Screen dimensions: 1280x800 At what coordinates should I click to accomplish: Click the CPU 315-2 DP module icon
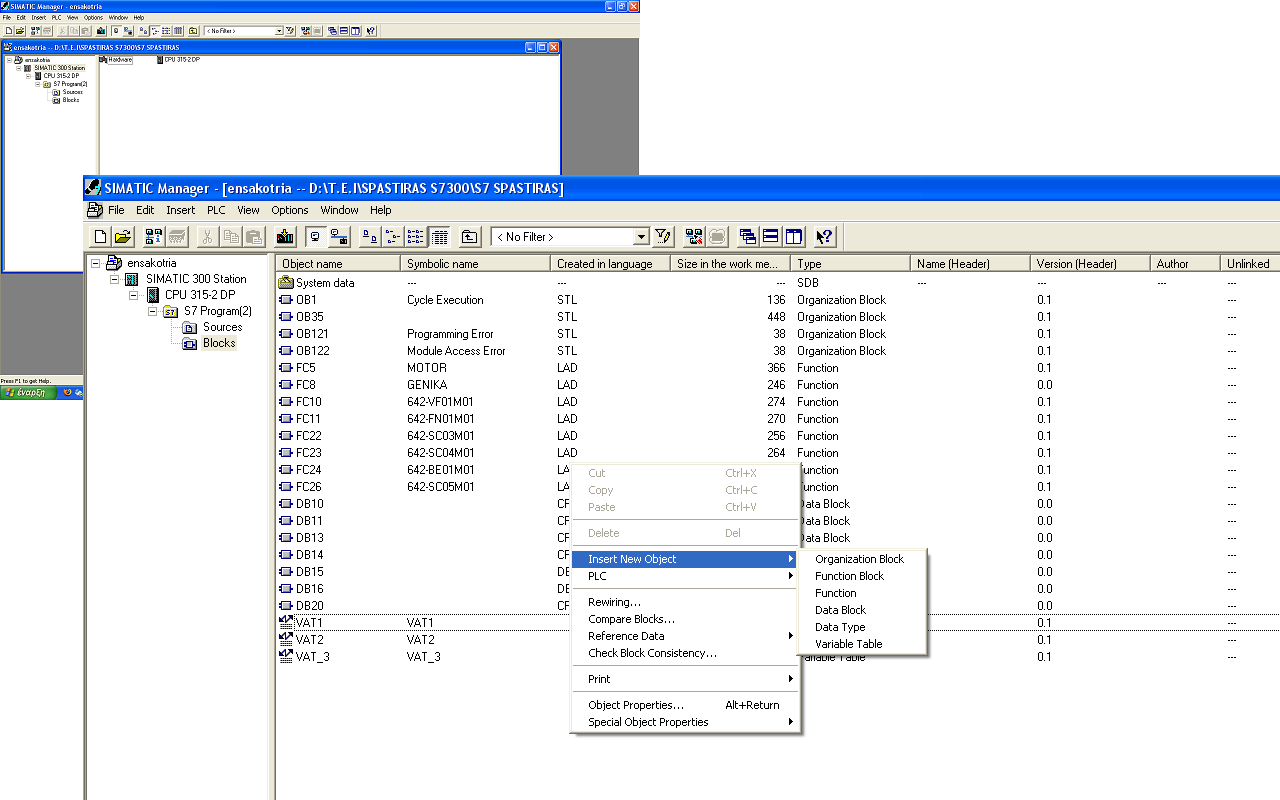pos(153,295)
